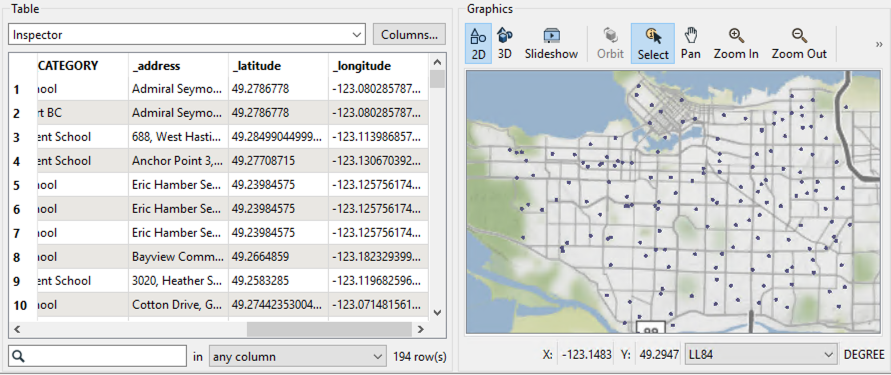Click address cell '688, West Hasti...'

pyautogui.click(x=178, y=137)
